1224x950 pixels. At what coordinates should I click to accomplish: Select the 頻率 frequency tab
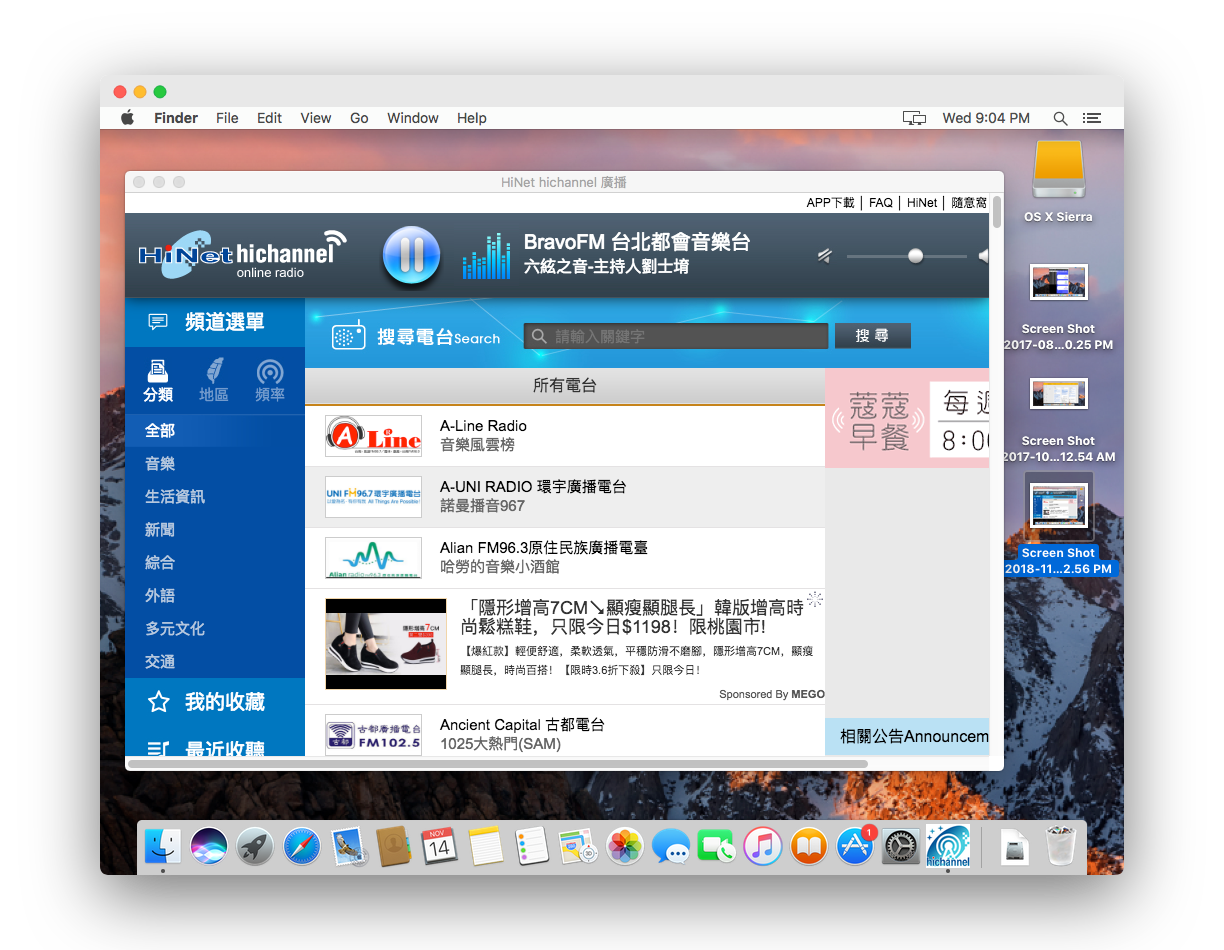[x=270, y=381]
